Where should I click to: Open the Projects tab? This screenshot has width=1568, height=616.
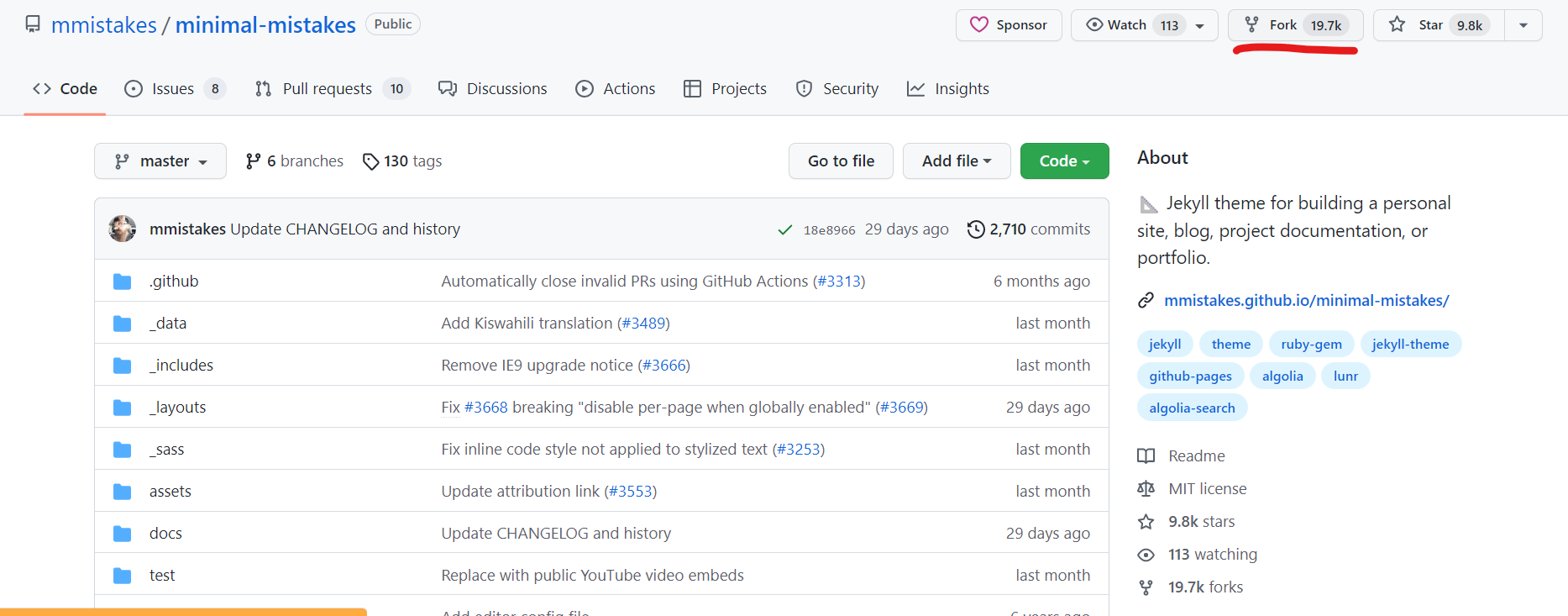tap(725, 88)
